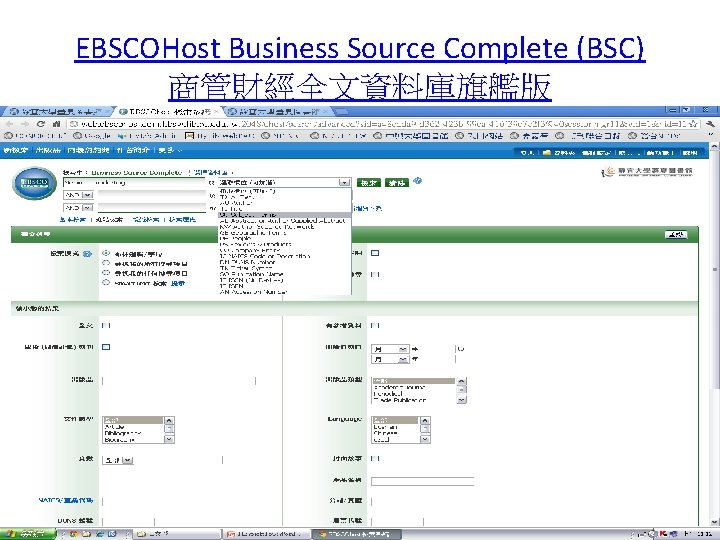Click the help icon beside the green search buttons
The height and width of the screenshot is (540, 720).
417,181
